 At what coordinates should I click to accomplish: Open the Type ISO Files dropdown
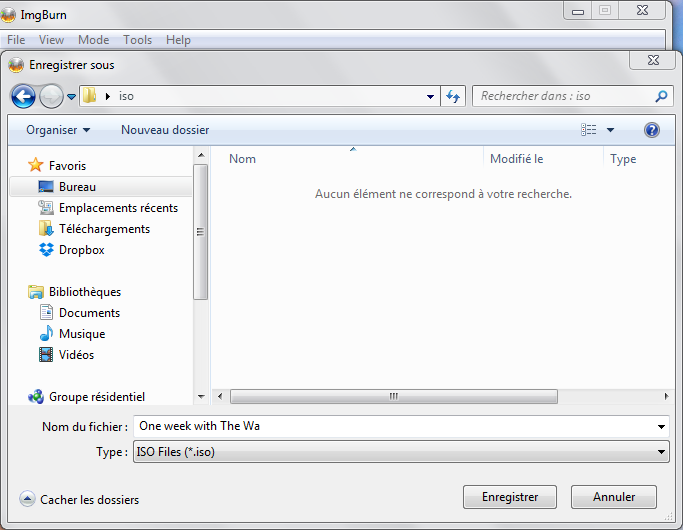[x=400, y=453]
